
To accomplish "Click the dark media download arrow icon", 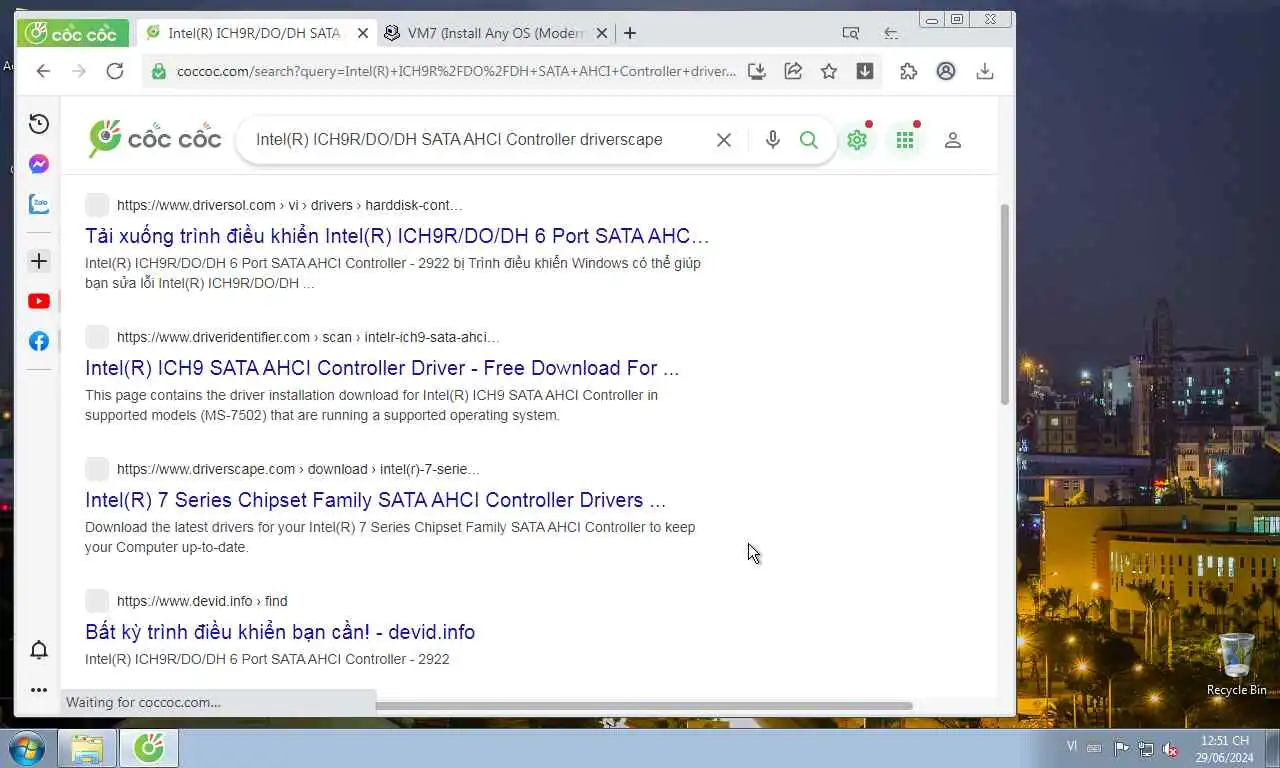I will (x=865, y=71).
